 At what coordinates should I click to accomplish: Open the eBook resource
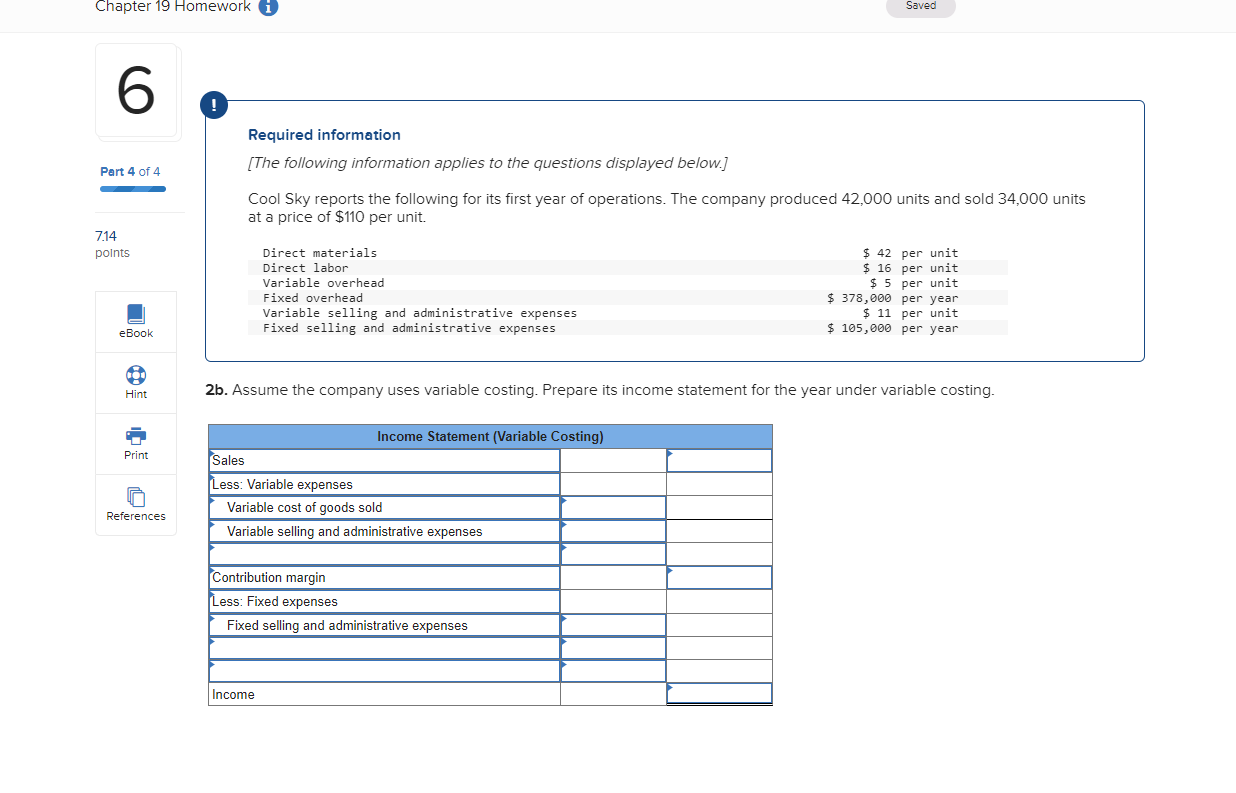tap(136, 322)
